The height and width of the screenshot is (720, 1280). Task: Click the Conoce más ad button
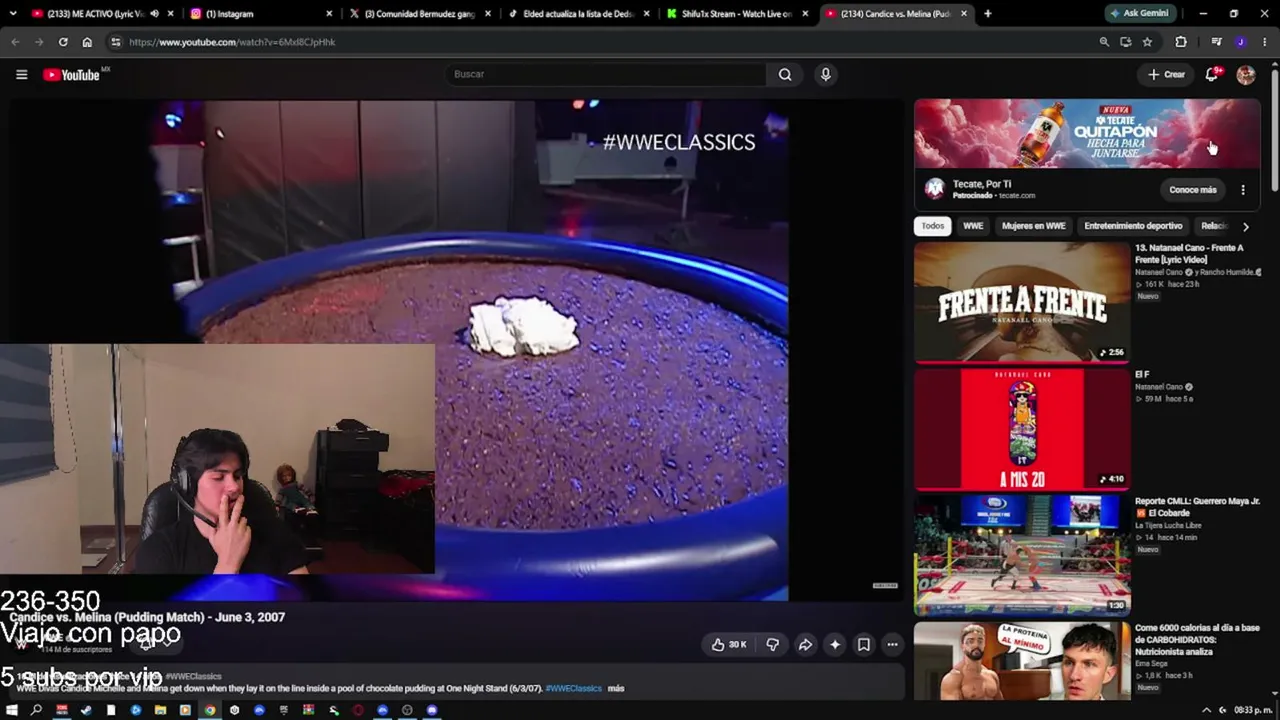pyautogui.click(x=1193, y=190)
